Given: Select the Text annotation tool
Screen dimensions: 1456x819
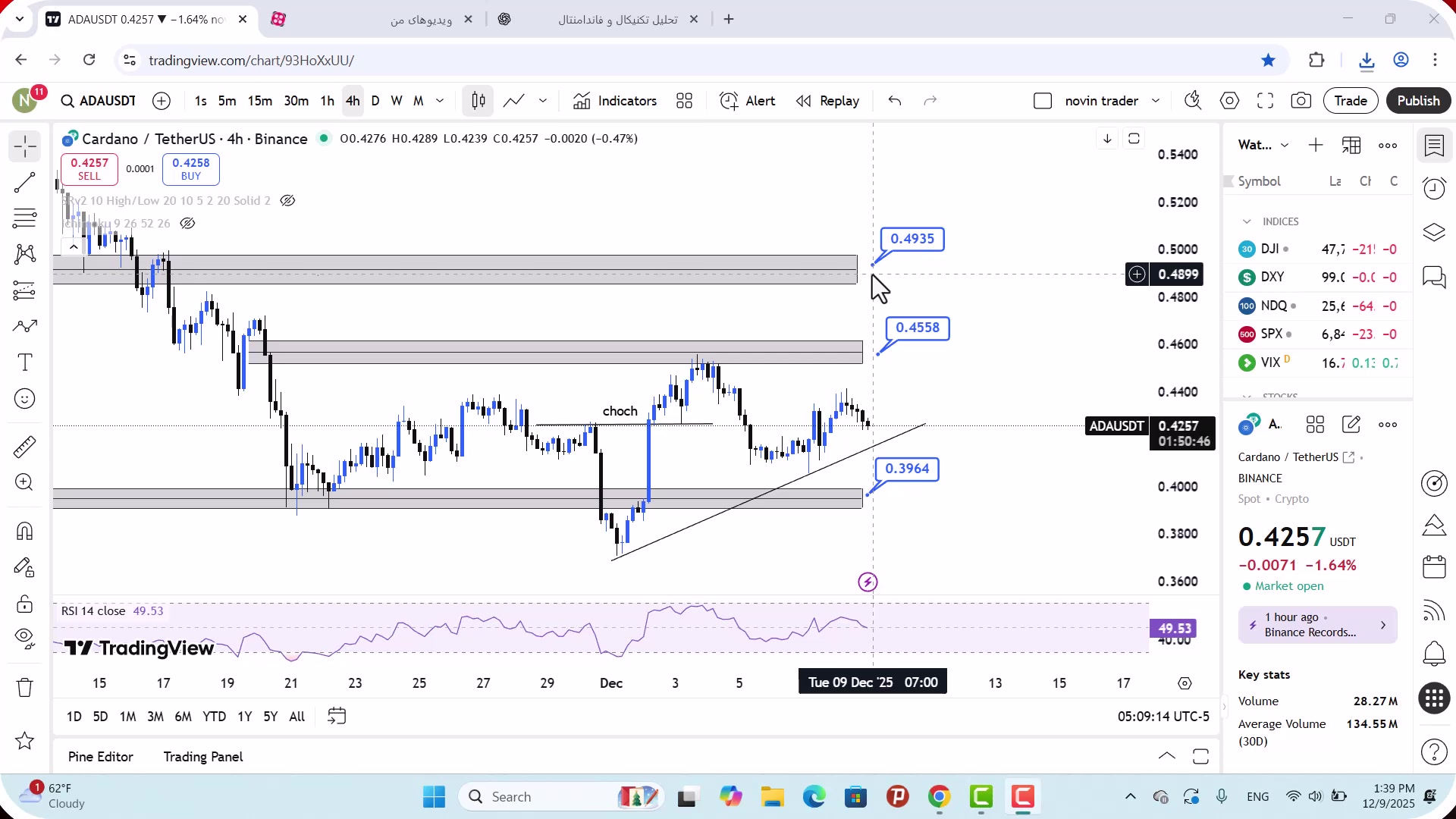Looking at the screenshot, I should point(25,362).
